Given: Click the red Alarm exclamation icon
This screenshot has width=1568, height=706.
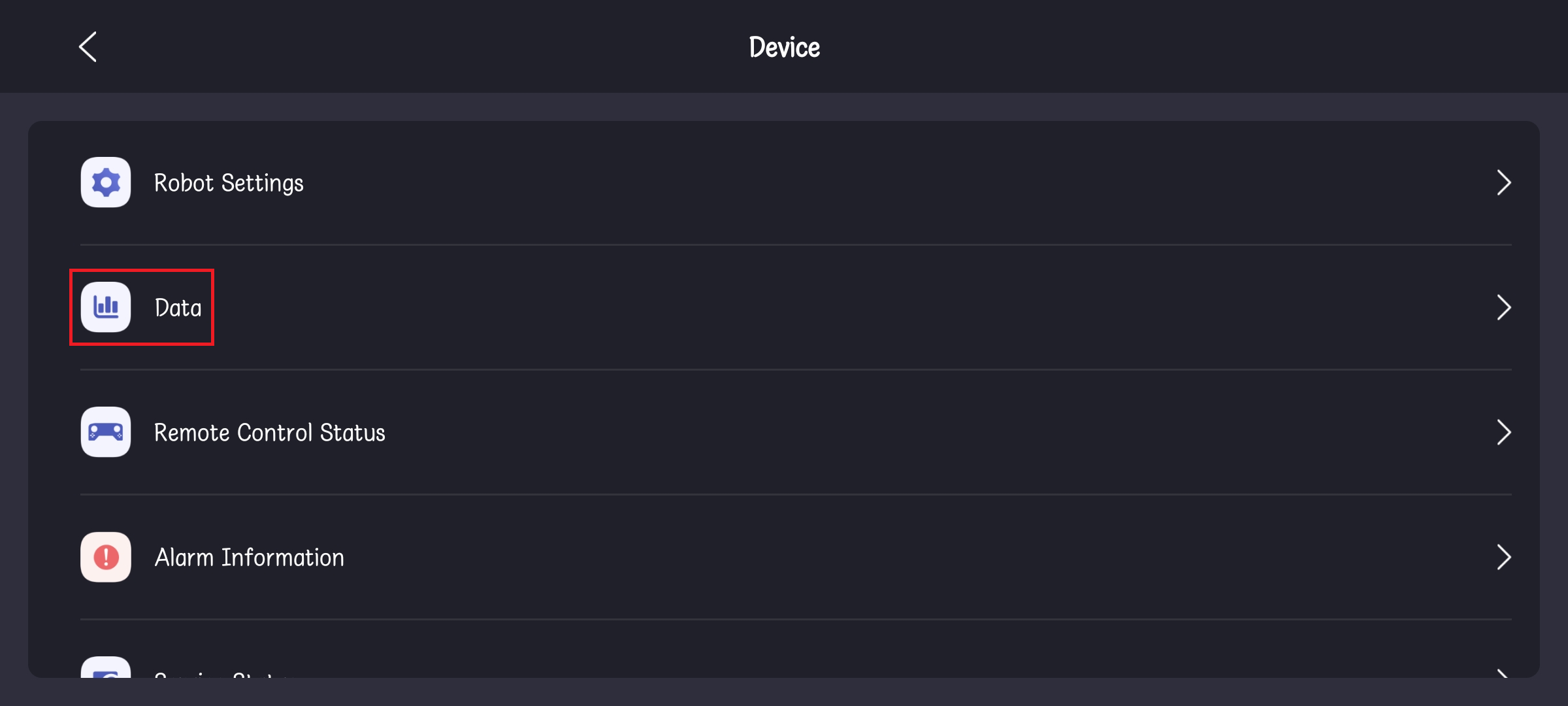Looking at the screenshot, I should click(x=106, y=557).
